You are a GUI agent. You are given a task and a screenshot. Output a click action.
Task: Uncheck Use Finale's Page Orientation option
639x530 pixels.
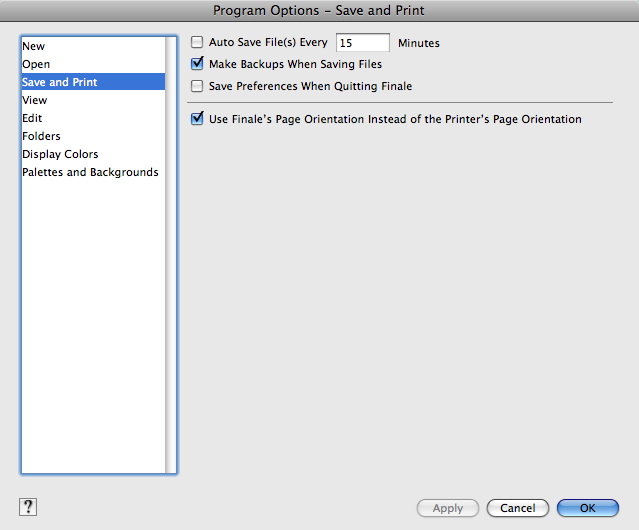coord(197,119)
